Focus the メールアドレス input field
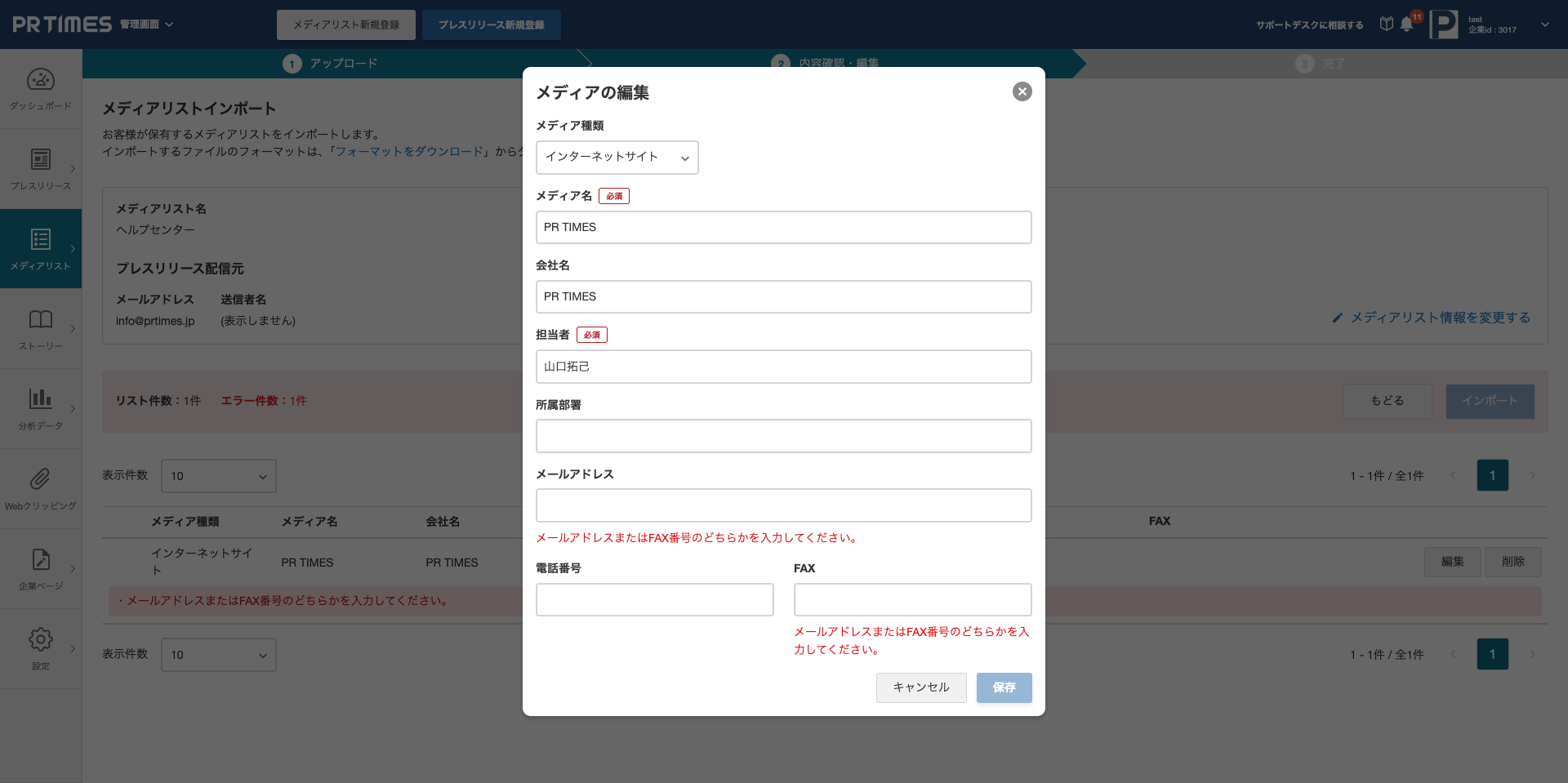The image size is (1568, 783). point(784,505)
